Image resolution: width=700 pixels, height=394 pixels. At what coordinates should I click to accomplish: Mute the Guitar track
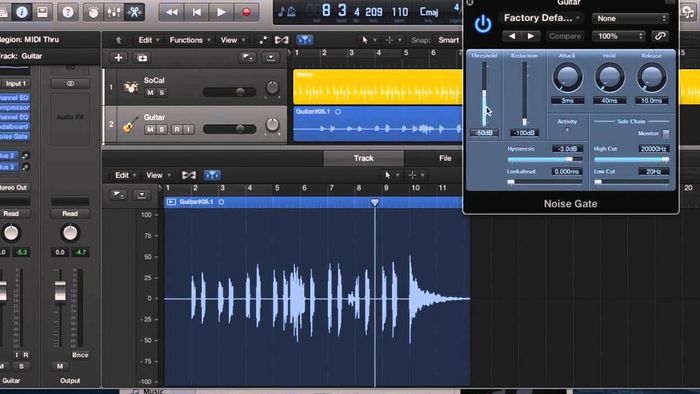pos(150,129)
